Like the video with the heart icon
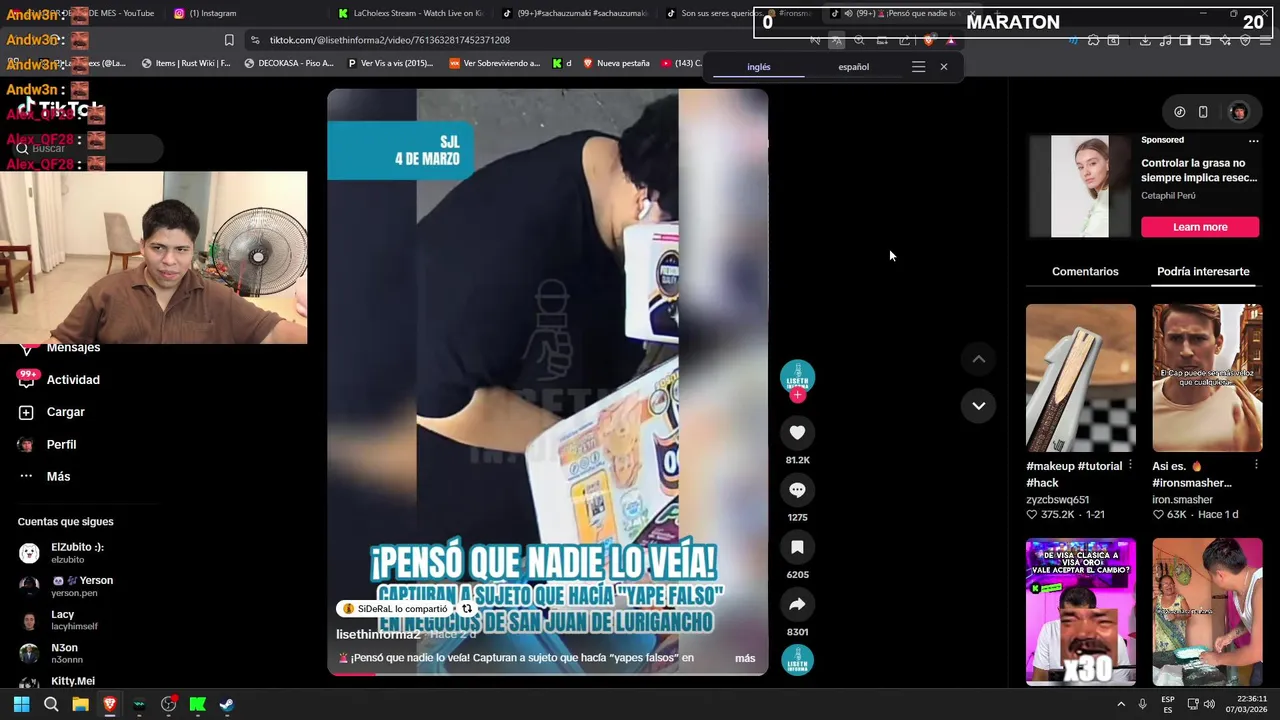 coord(797,433)
